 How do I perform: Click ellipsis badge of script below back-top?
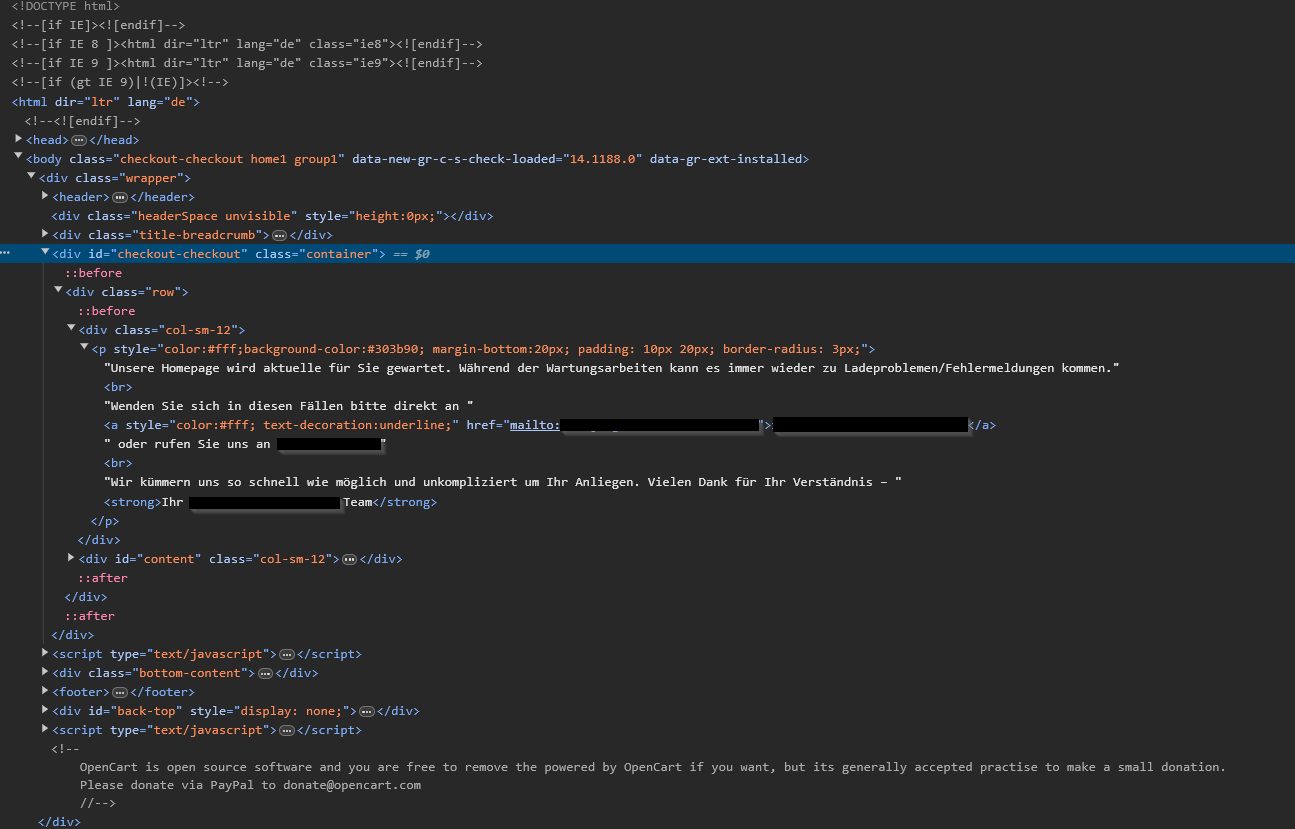[x=286, y=730]
